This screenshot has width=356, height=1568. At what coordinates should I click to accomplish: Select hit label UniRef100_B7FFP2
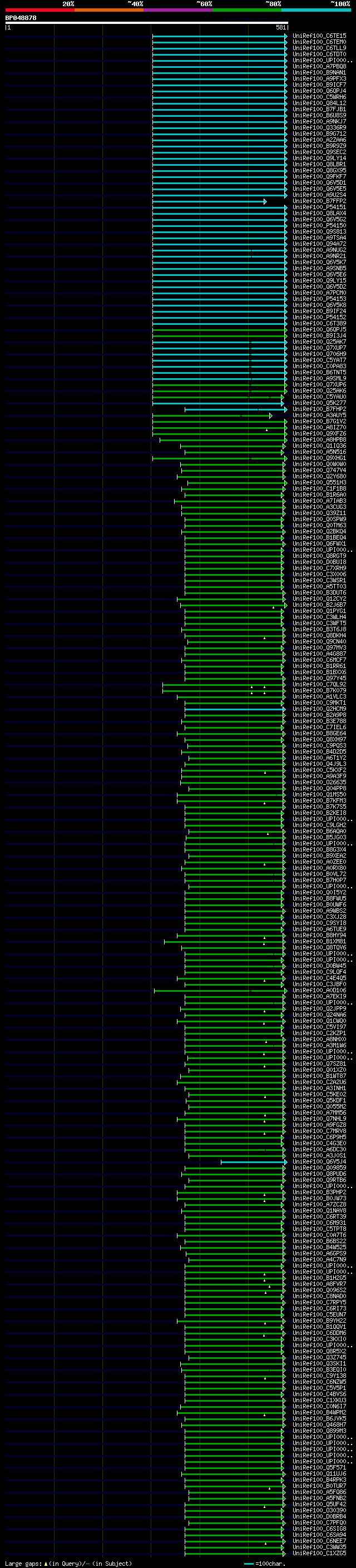point(319,201)
